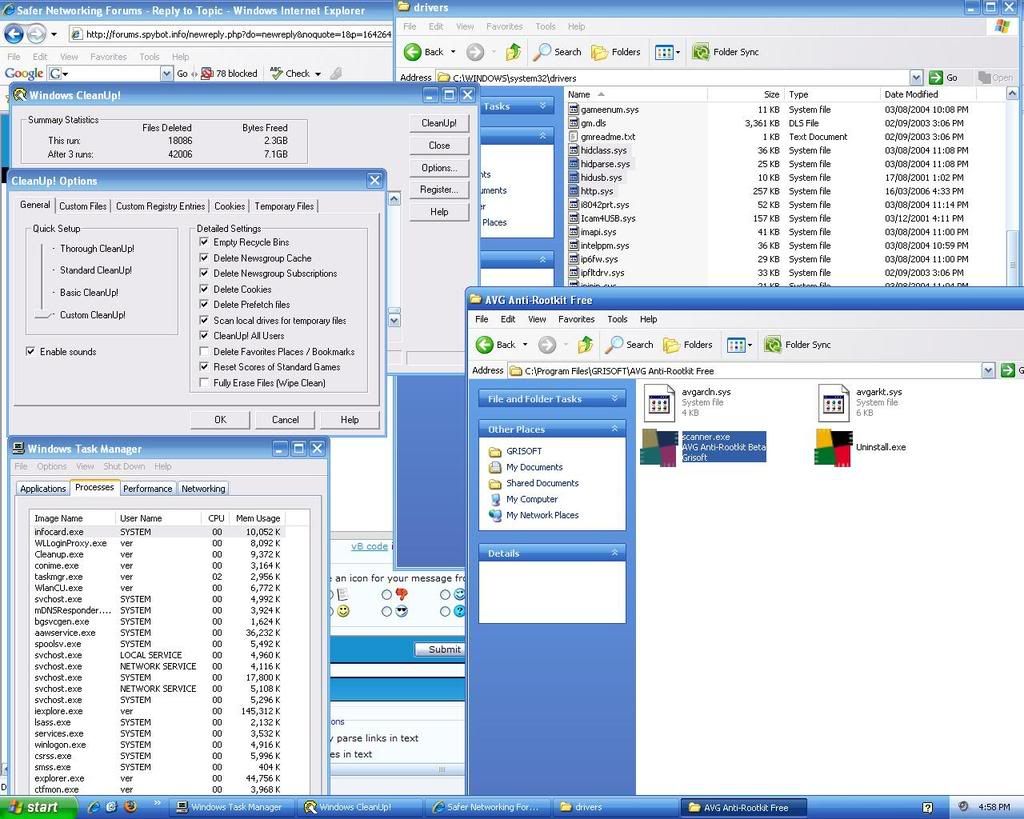
Task: Click Search icon in AVG Anti-Rootkit window
Action: [614, 344]
